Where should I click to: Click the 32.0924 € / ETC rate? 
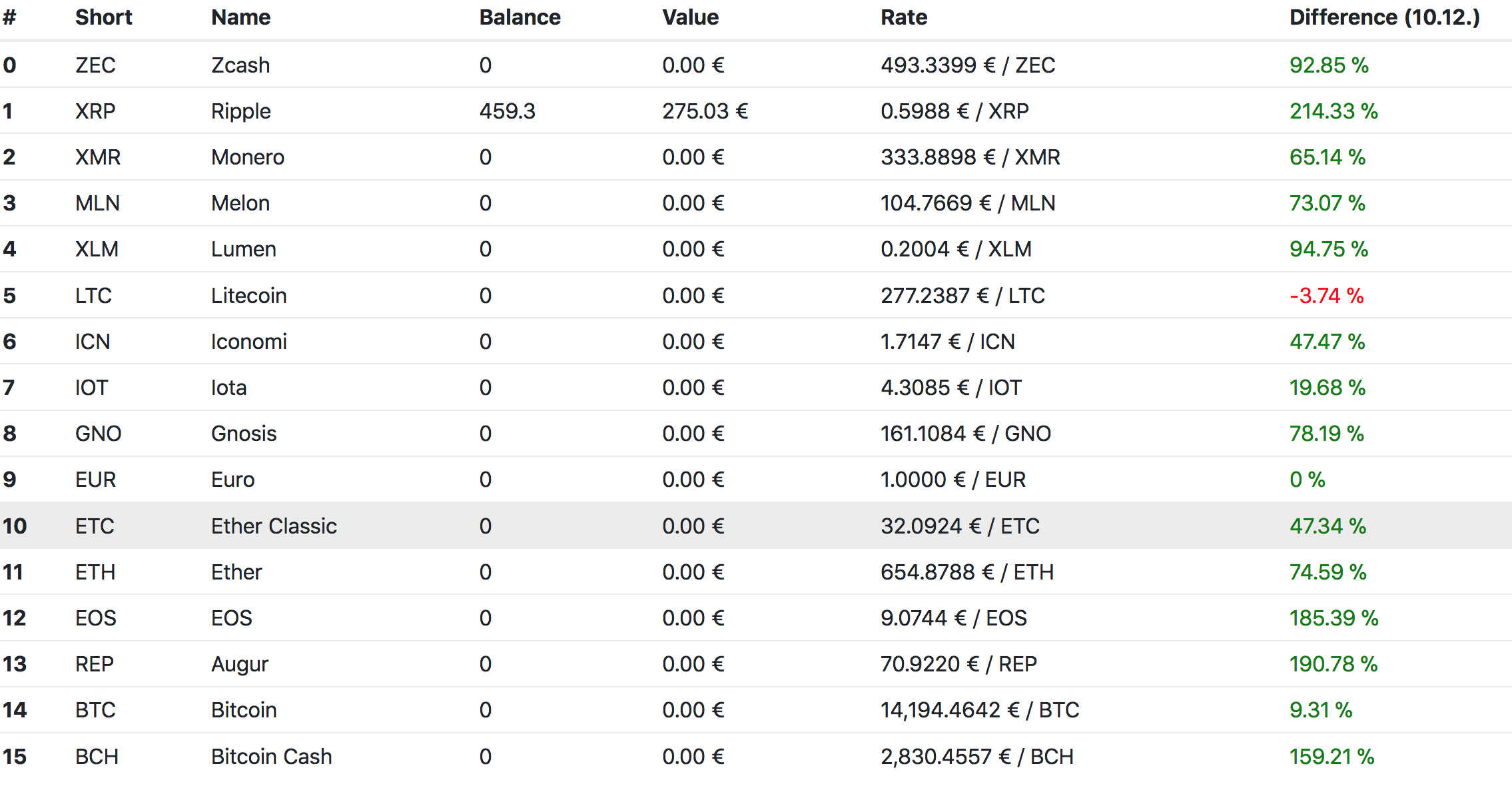click(x=960, y=526)
